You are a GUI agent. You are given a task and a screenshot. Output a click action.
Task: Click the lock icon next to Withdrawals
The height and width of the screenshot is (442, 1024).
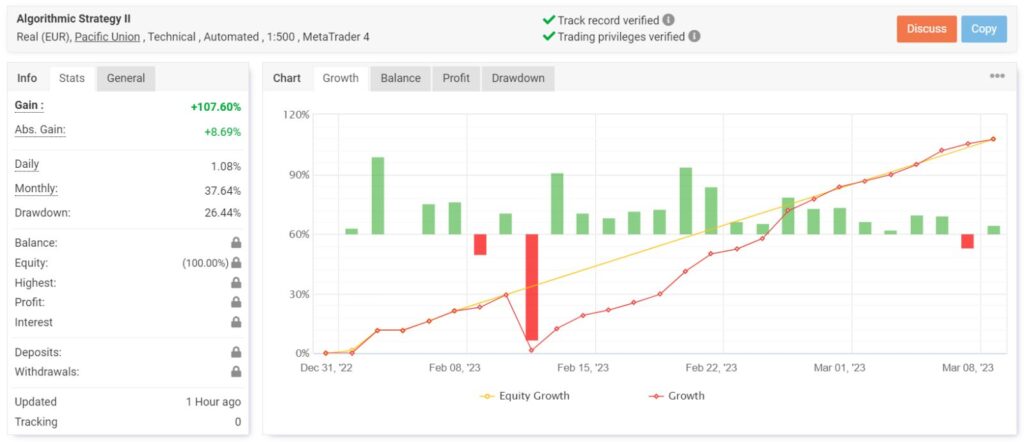tap(236, 372)
